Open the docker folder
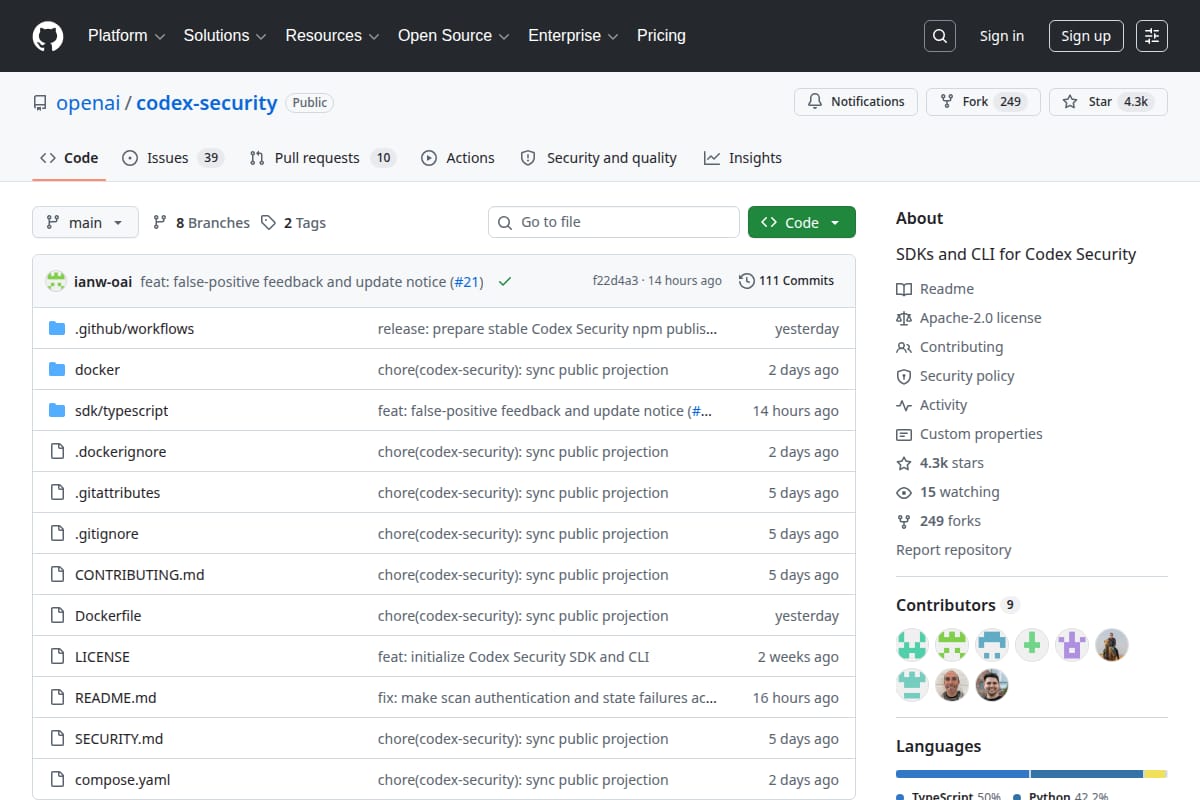The image size is (1200, 800). tap(97, 370)
